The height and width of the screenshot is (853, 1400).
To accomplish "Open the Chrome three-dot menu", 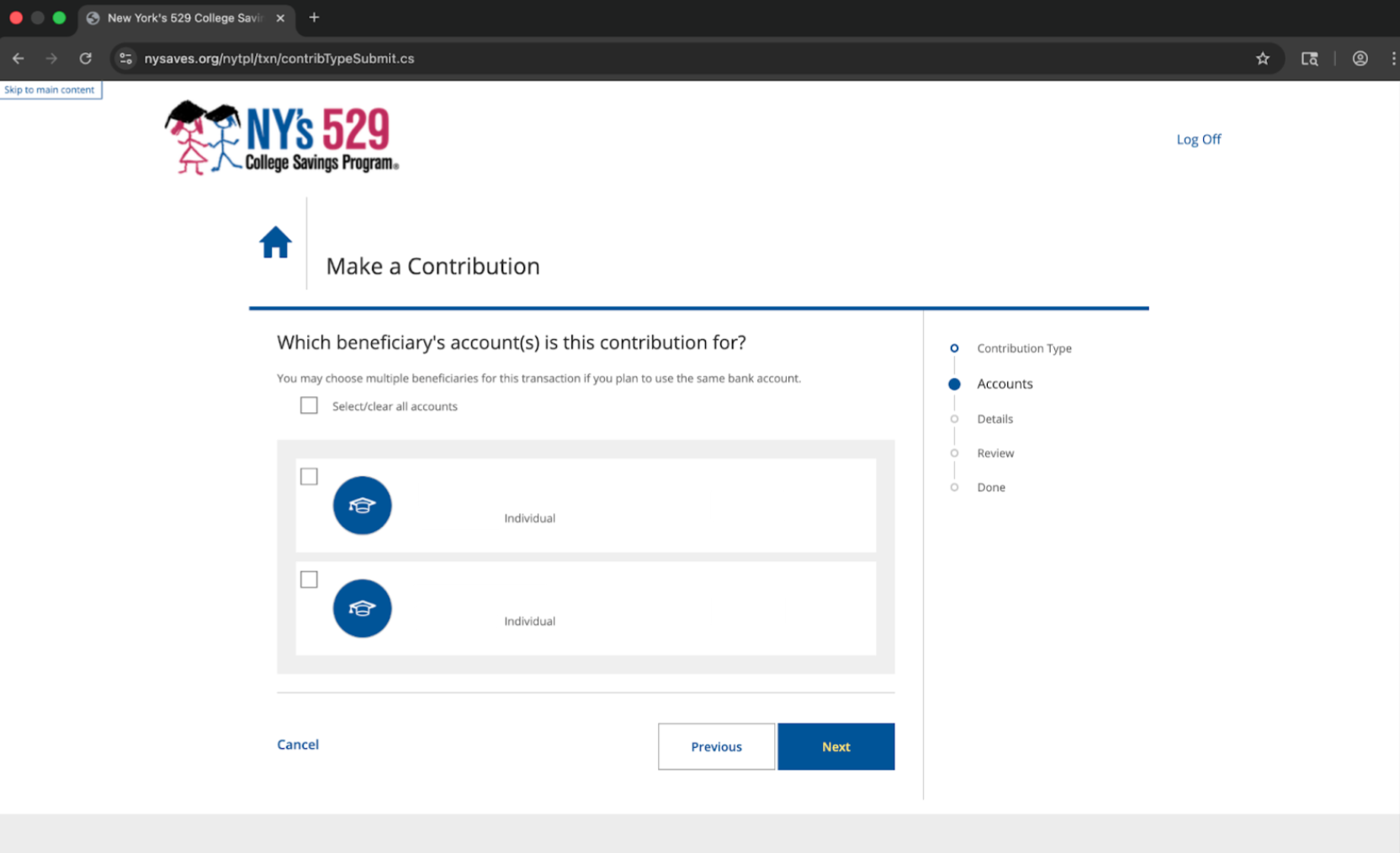I will (x=1392, y=58).
